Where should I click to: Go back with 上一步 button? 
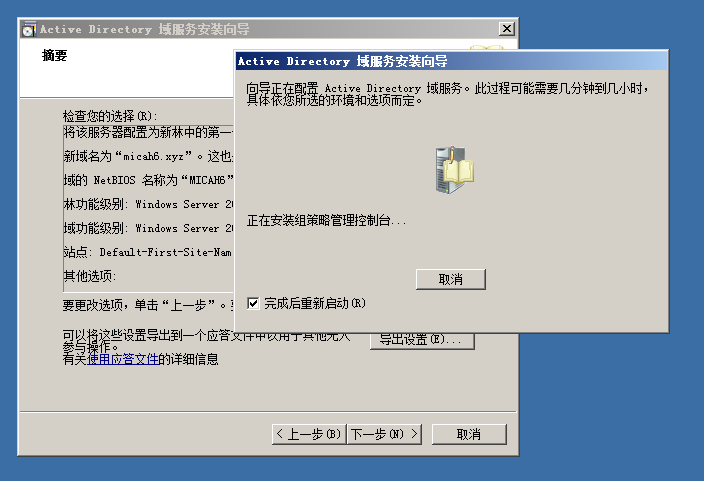(x=309, y=434)
